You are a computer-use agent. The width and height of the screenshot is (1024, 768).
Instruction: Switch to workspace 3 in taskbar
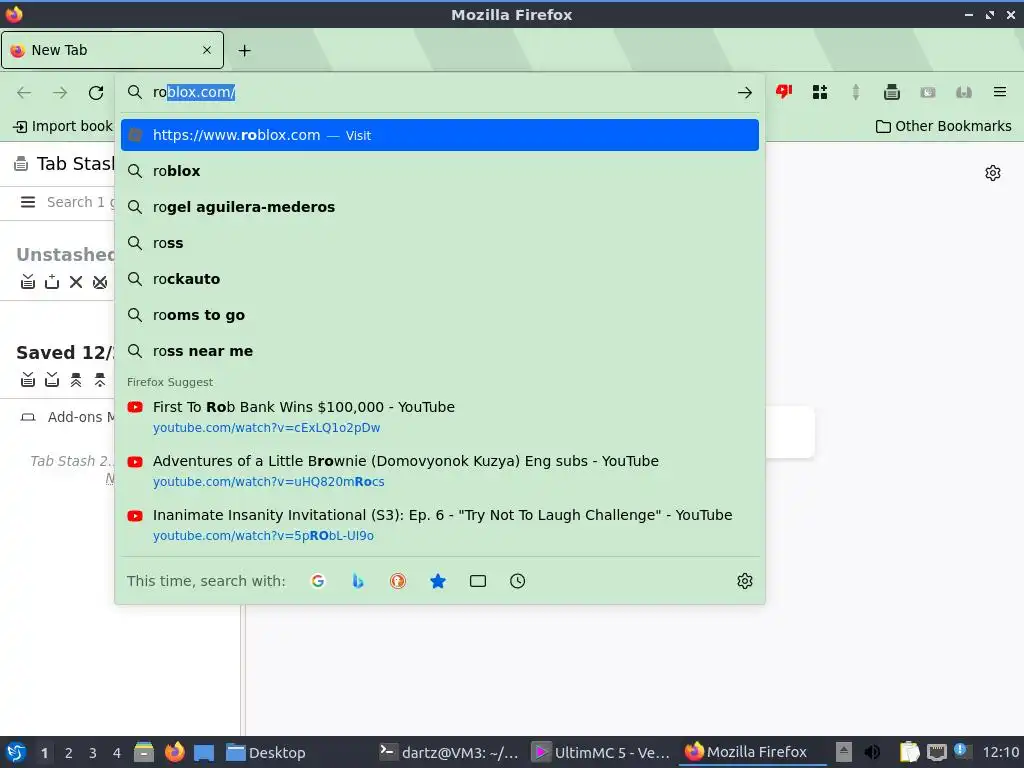pyautogui.click(x=93, y=753)
